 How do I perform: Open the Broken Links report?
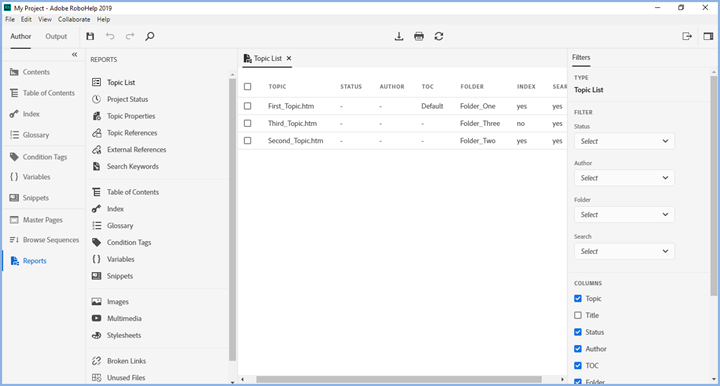[126, 361]
